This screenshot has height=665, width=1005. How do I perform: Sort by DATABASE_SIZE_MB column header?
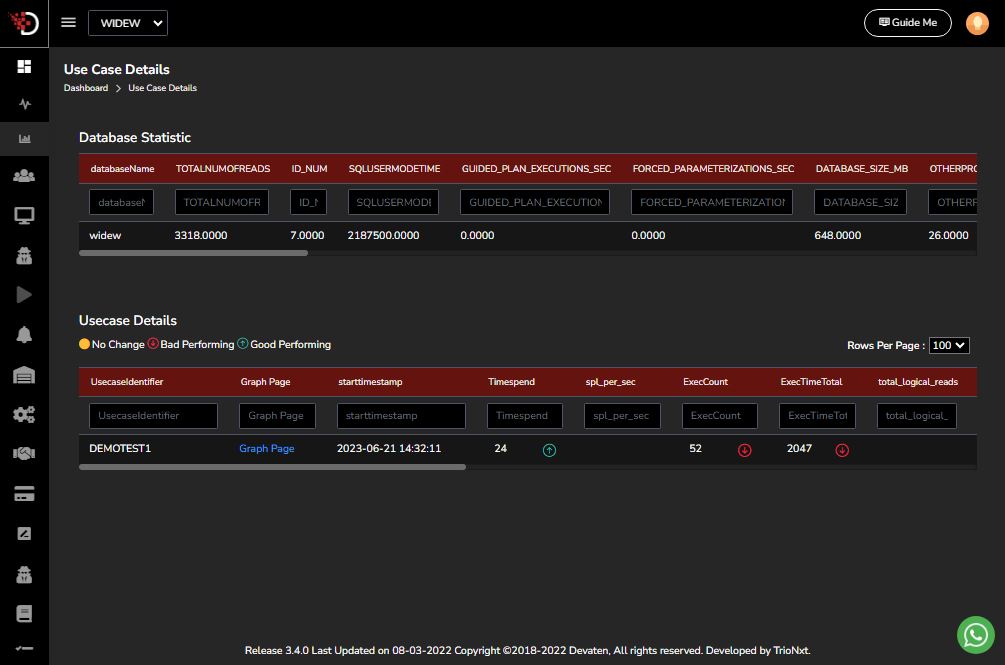(861, 168)
